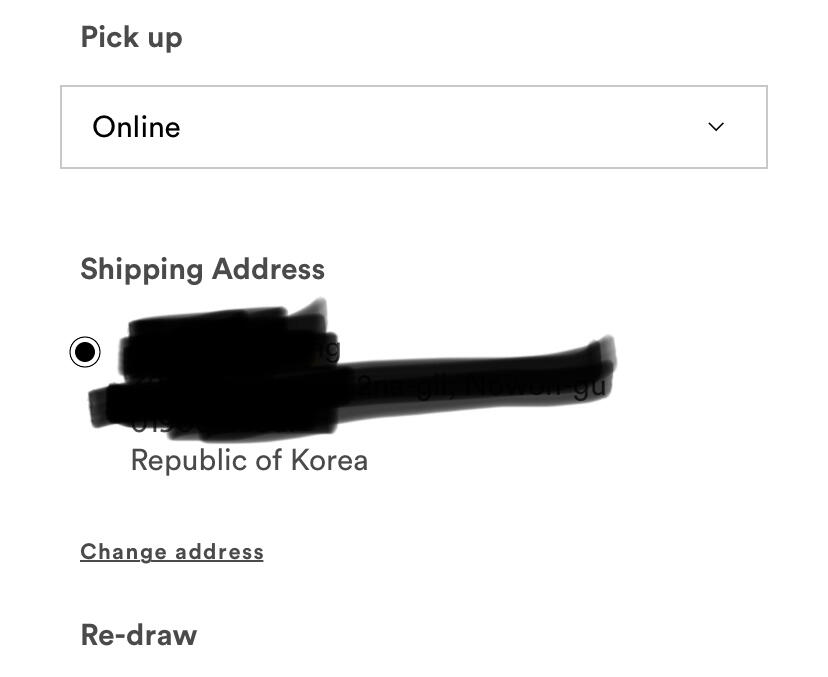The width and height of the screenshot is (828, 677).
Task: Open the Online pick up dropdown
Action: tap(413, 127)
